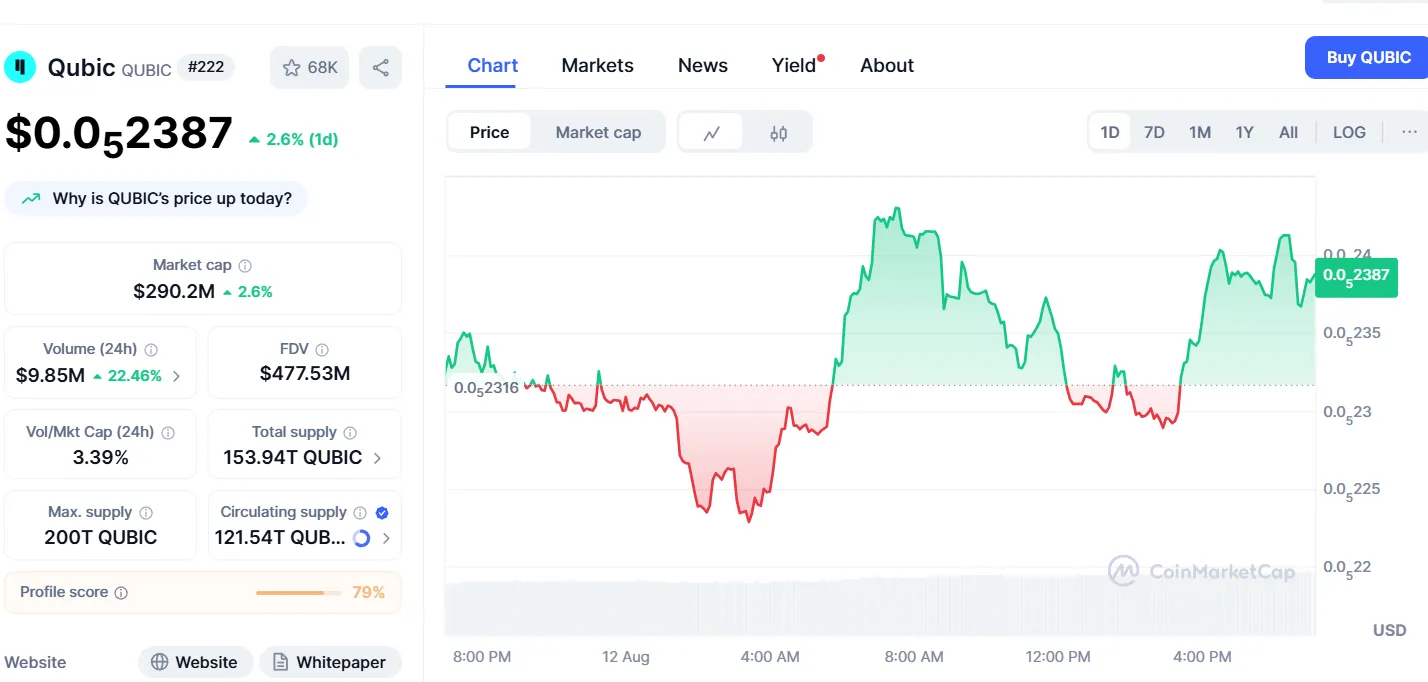
Task: Click the Buy QUBIC button
Action: click(x=1368, y=58)
